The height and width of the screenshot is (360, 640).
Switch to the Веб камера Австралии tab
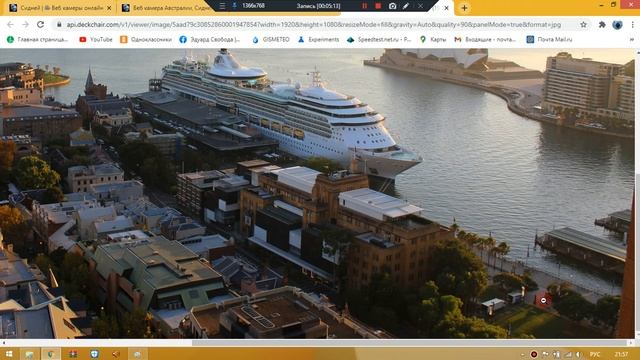click(167, 8)
